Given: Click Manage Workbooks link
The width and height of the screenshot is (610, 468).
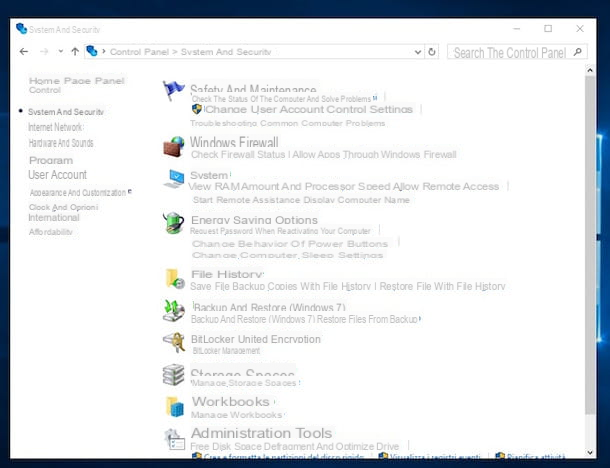Looking at the screenshot, I should click(x=237, y=415).
